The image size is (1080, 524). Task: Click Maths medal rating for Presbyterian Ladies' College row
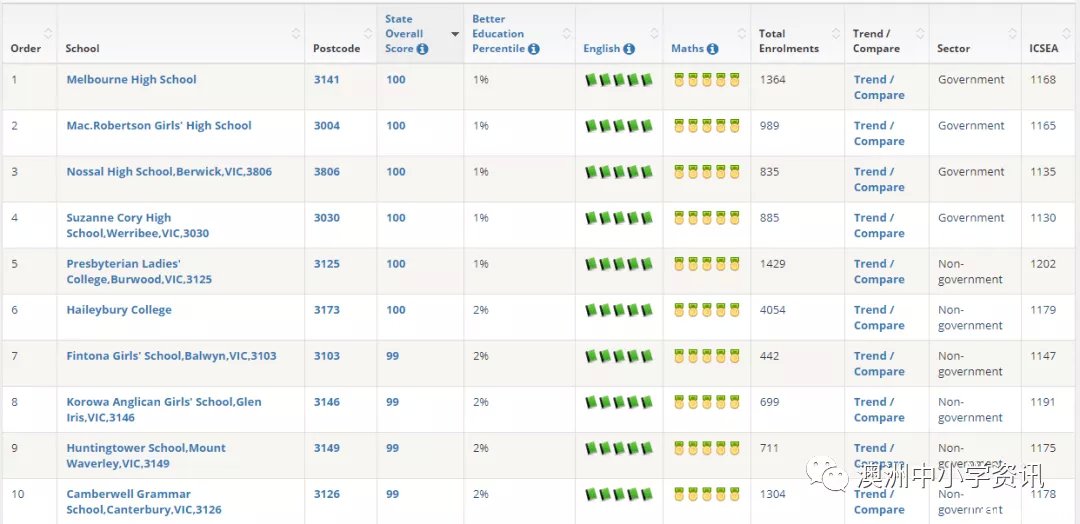point(707,264)
